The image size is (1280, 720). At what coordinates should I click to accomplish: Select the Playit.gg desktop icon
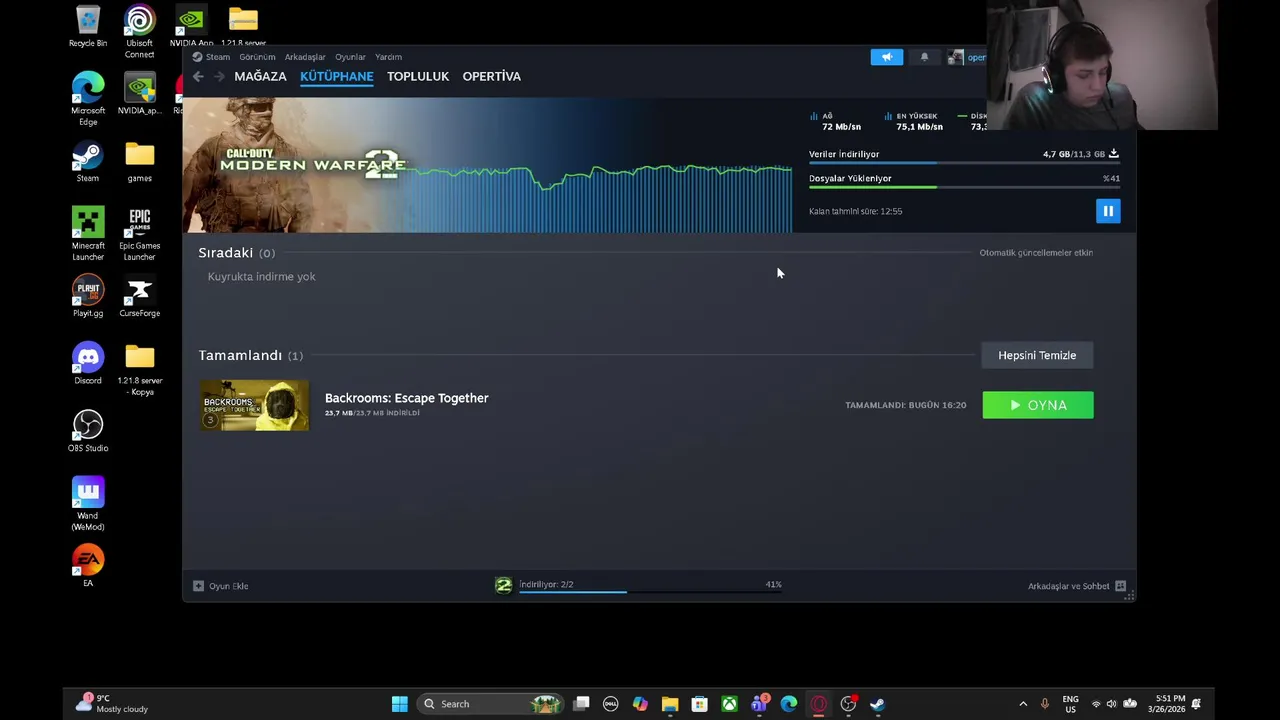pyautogui.click(x=88, y=297)
